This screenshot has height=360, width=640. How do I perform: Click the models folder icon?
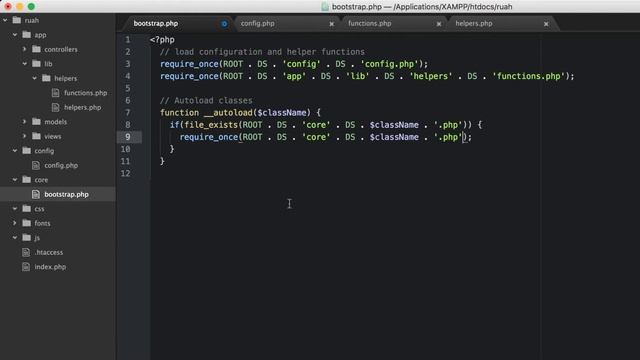36,122
